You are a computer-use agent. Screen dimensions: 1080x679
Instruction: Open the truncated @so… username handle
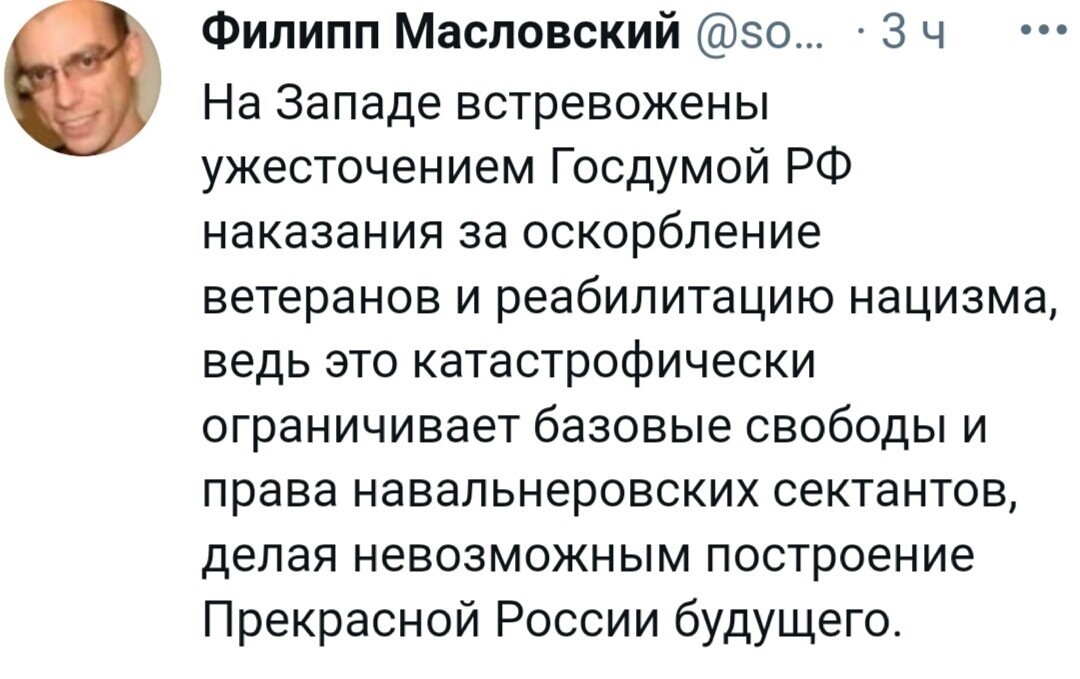pyautogui.click(x=756, y=34)
